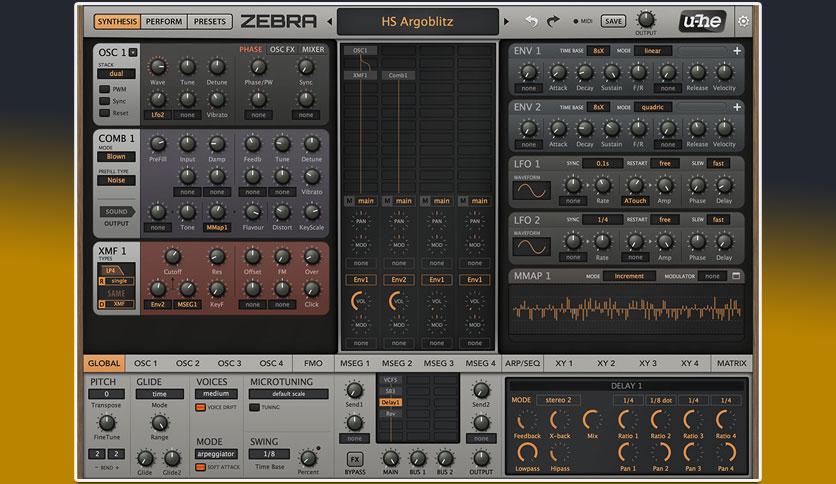Open the ENV 2 Mode quadric dropdown
This screenshot has width=836, height=484.
(x=653, y=107)
